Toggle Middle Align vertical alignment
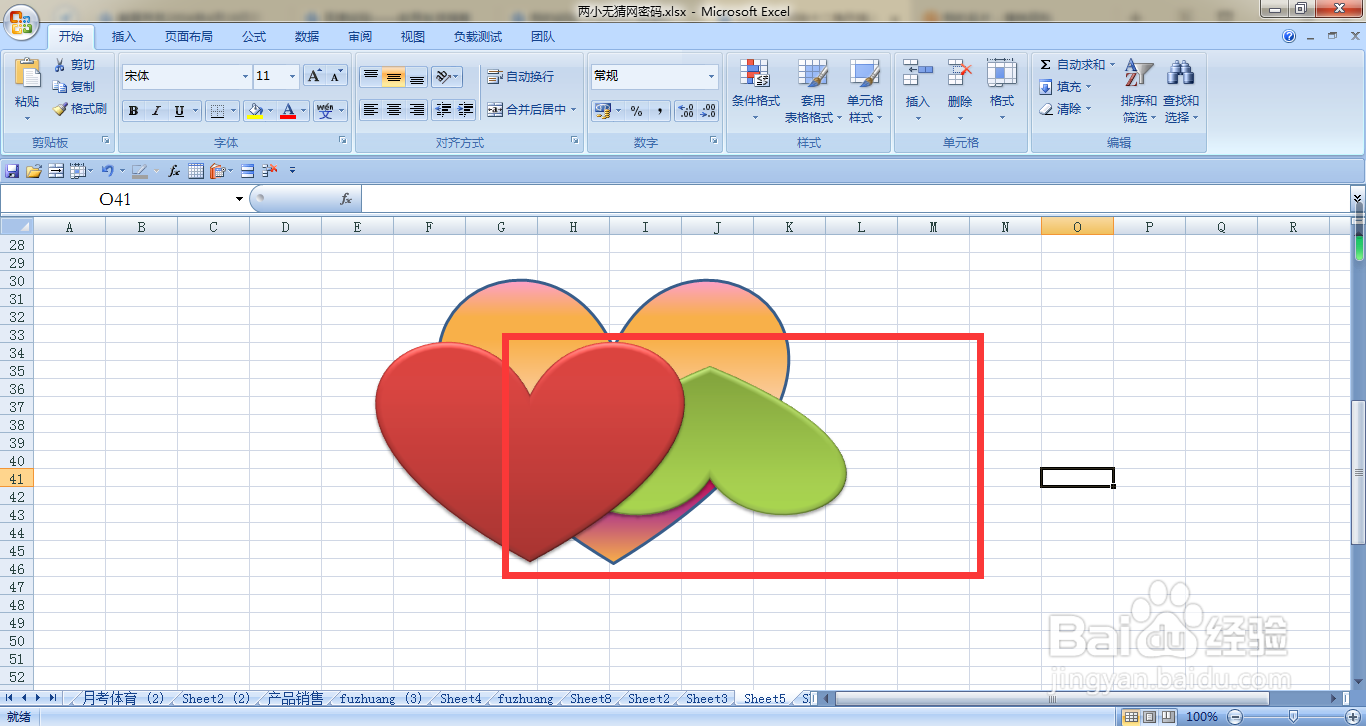 pyautogui.click(x=393, y=77)
